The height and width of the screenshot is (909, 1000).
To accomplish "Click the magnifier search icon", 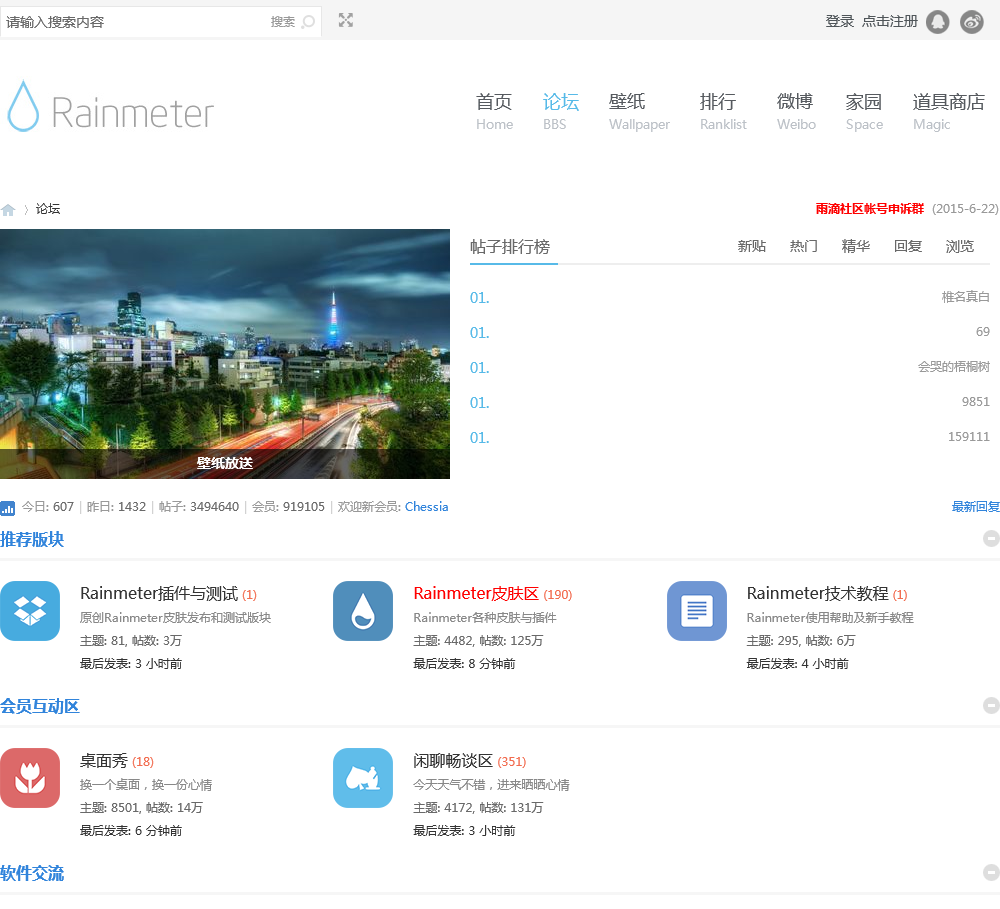I will (308, 22).
